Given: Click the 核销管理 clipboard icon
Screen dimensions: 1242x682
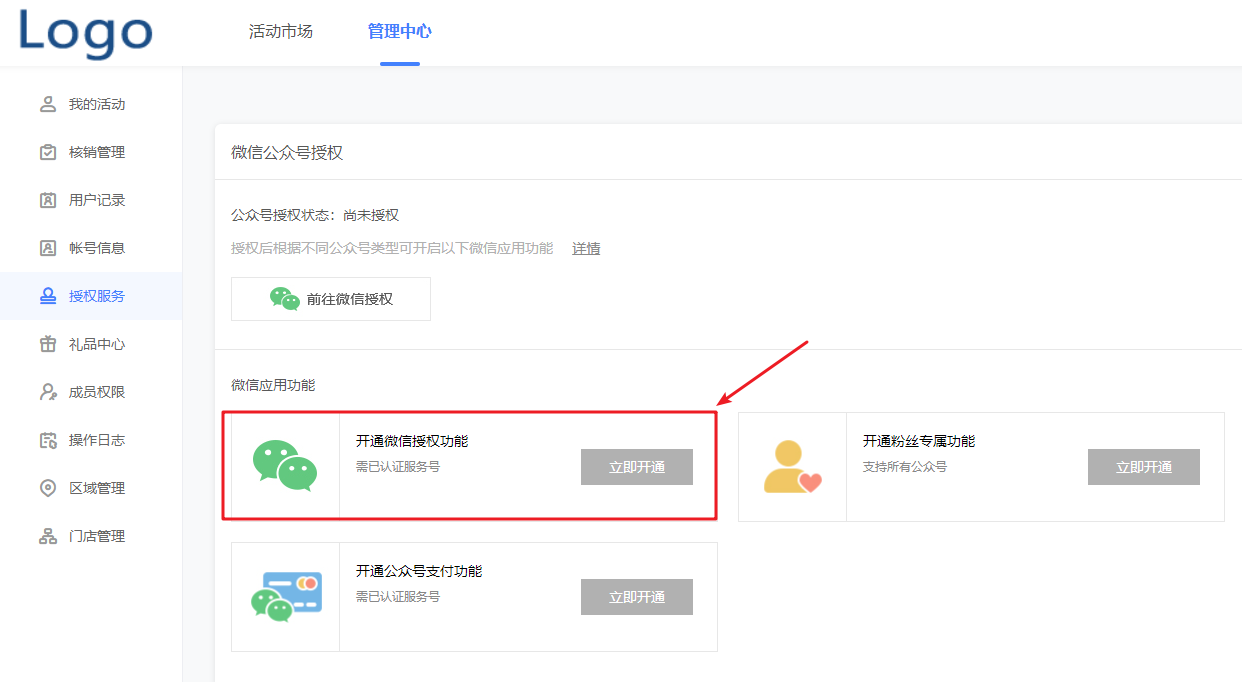Looking at the screenshot, I should pyautogui.click(x=48, y=152).
